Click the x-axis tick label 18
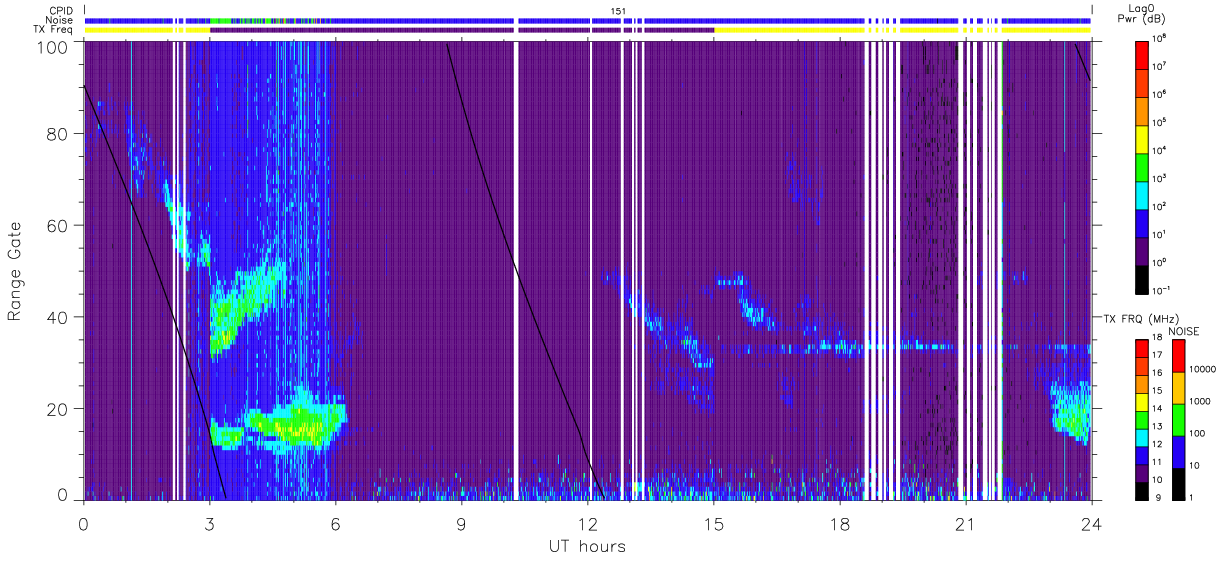The height and width of the screenshot is (567, 1228). tap(839, 524)
